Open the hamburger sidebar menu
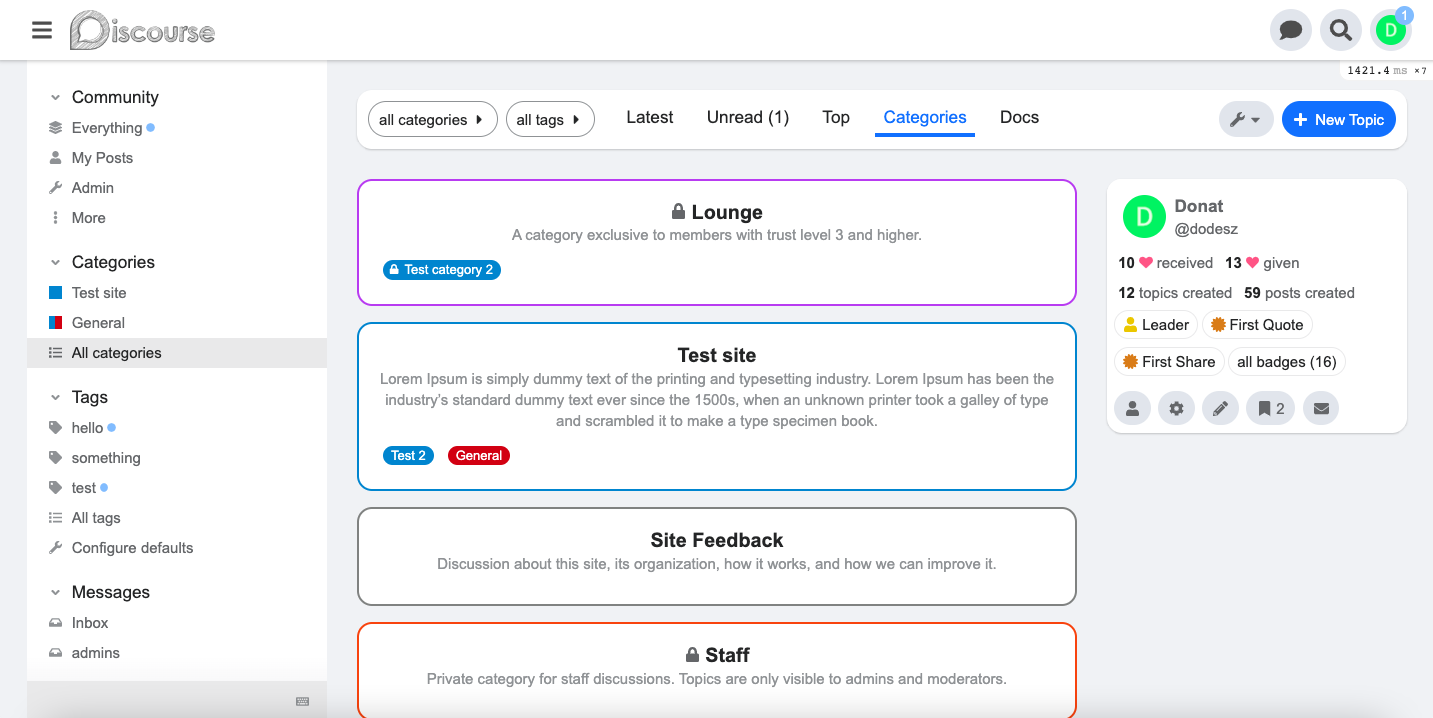1433x718 pixels. coord(41,30)
